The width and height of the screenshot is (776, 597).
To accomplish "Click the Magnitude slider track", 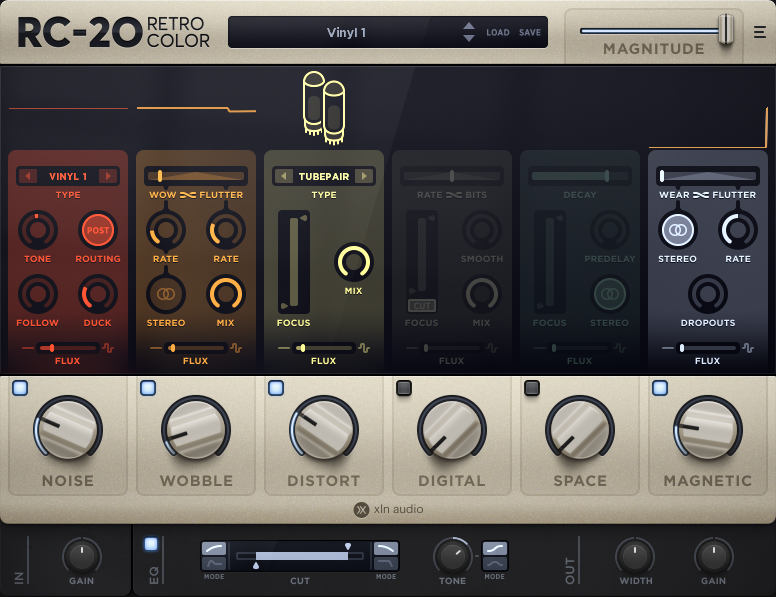I will click(650, 30).
